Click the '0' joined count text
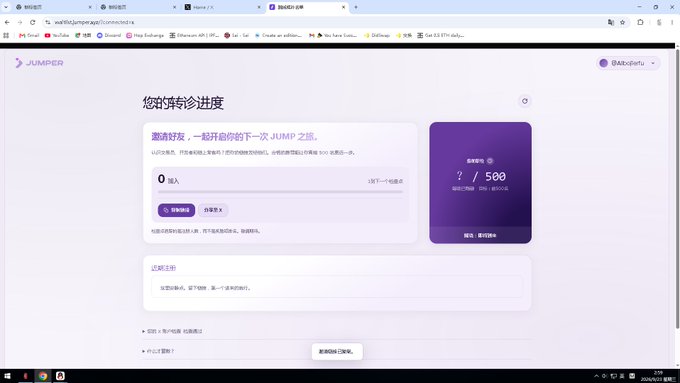The height and width of the screenshot is (383, 680). click(161, 179)
